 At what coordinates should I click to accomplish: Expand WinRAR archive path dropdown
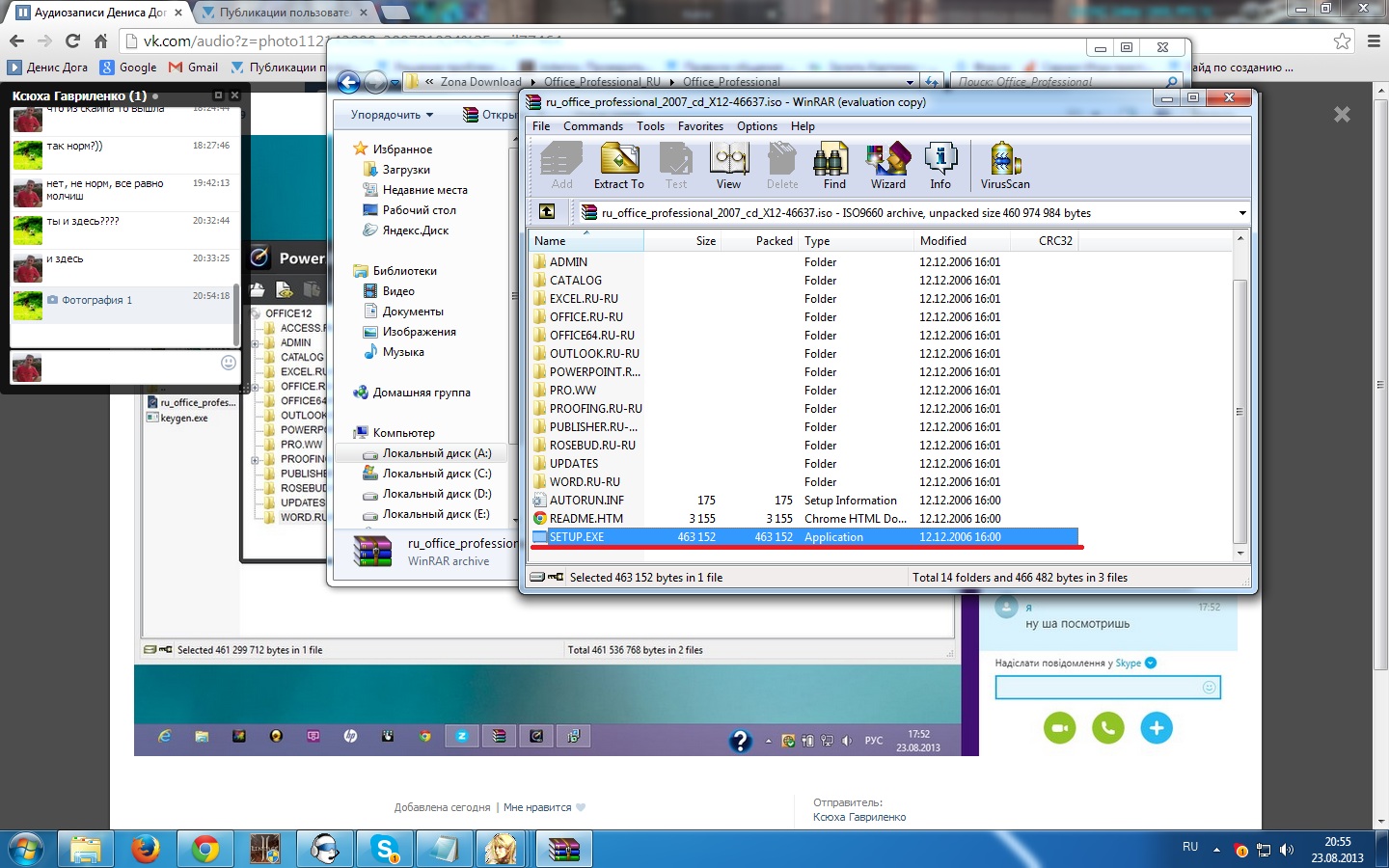1242,213
